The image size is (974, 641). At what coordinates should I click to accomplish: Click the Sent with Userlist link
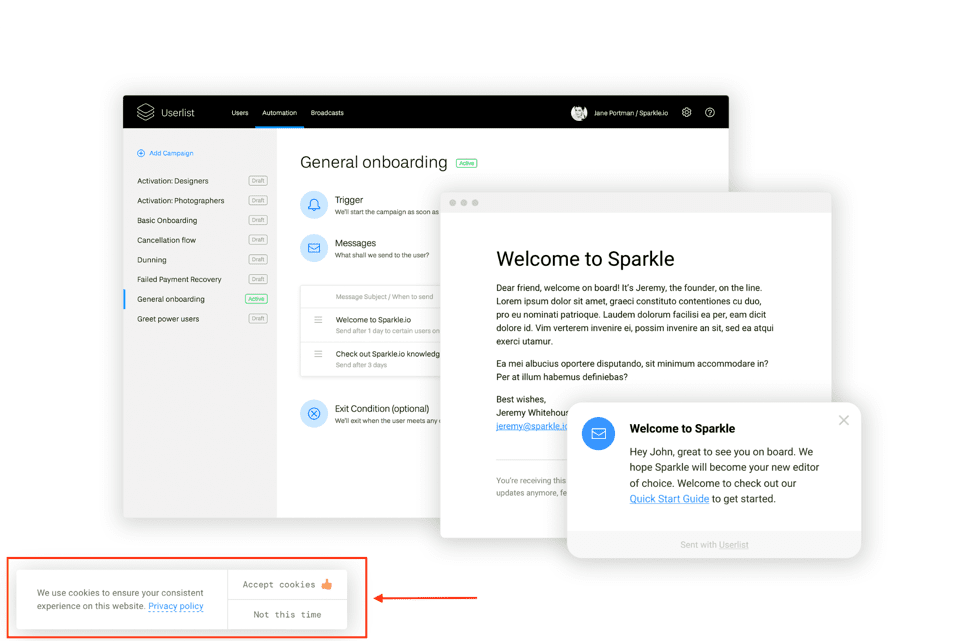pos(734,545)
